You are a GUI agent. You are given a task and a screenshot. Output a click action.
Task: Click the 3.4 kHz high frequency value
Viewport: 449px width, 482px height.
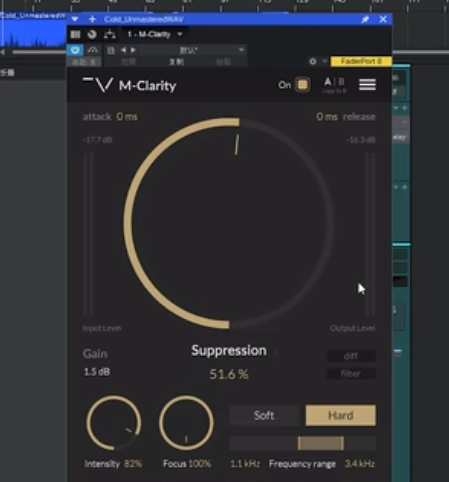(360, 464)
